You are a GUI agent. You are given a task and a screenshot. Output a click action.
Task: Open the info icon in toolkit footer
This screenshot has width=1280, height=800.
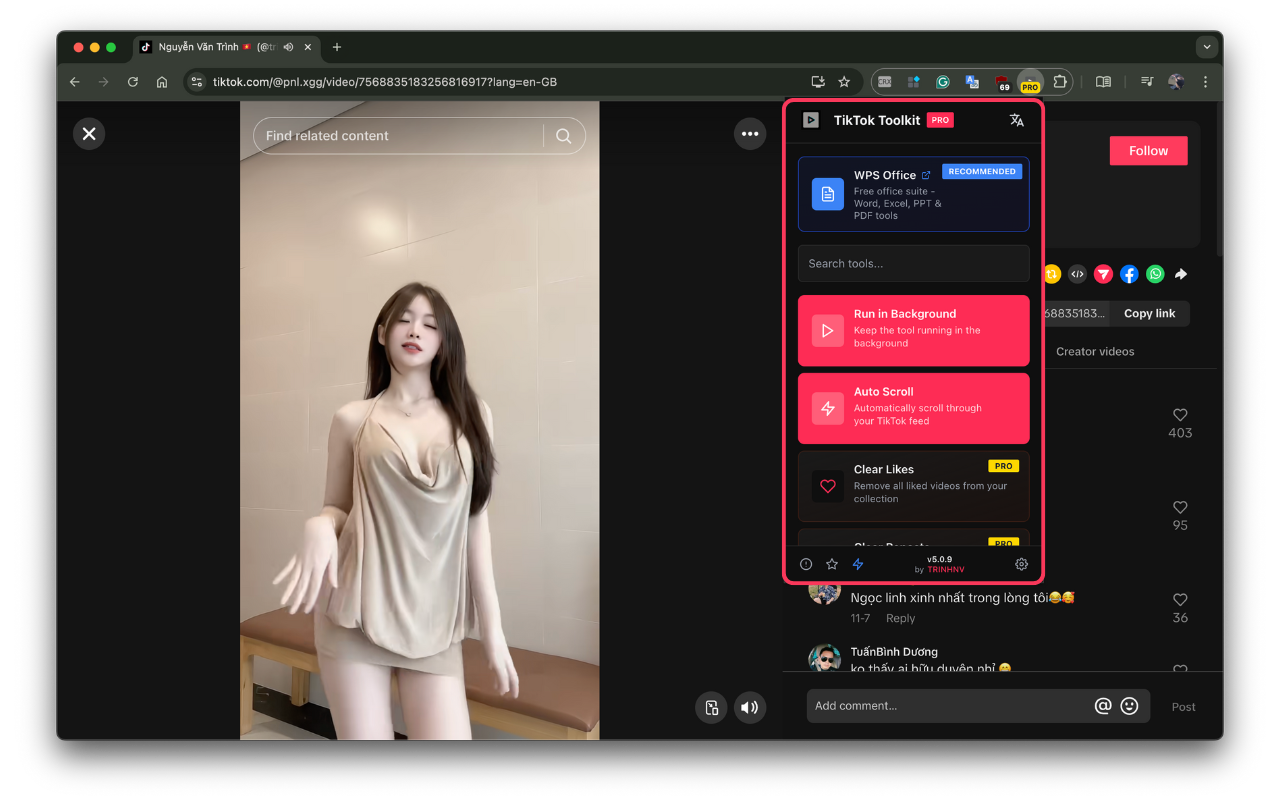pyautogui.click(x=806, y=564)
